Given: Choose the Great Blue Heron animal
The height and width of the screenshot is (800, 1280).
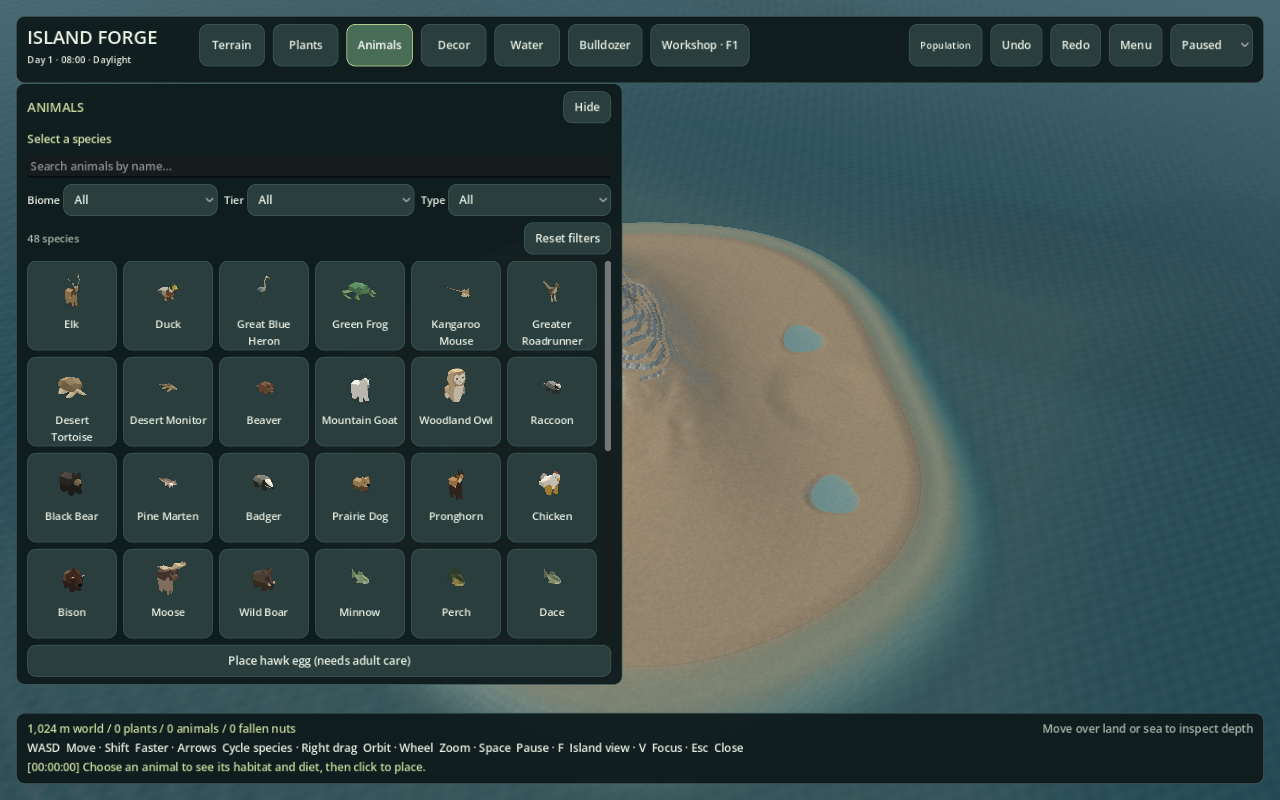Looking at the screenshot, I should click(264, 306).
